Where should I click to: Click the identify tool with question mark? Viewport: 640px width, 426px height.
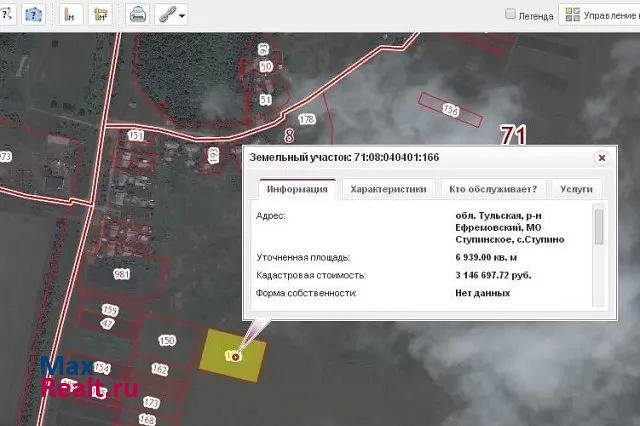[x=35, y=15]
